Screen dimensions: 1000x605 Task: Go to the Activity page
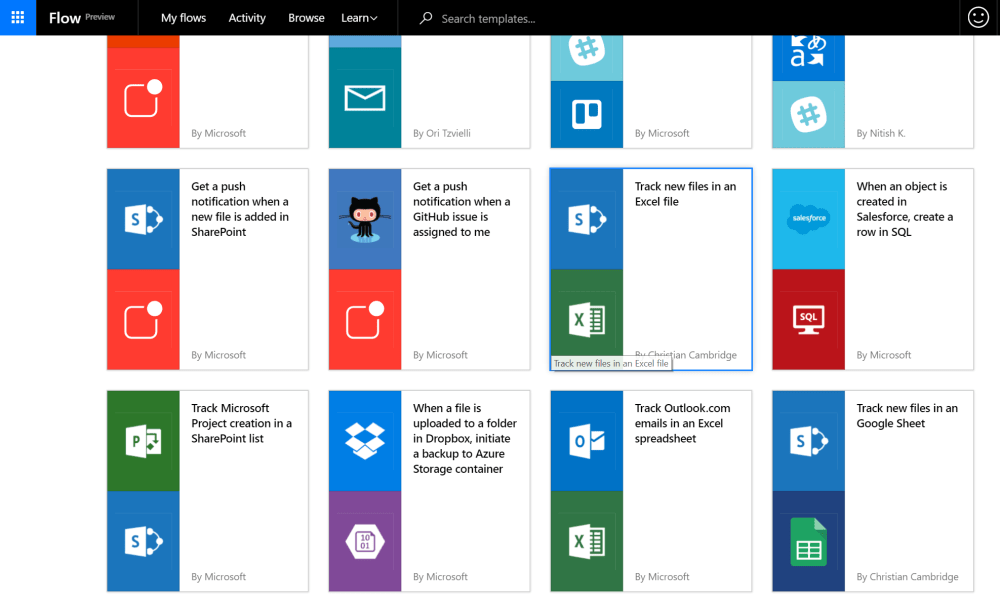(247, 18)
